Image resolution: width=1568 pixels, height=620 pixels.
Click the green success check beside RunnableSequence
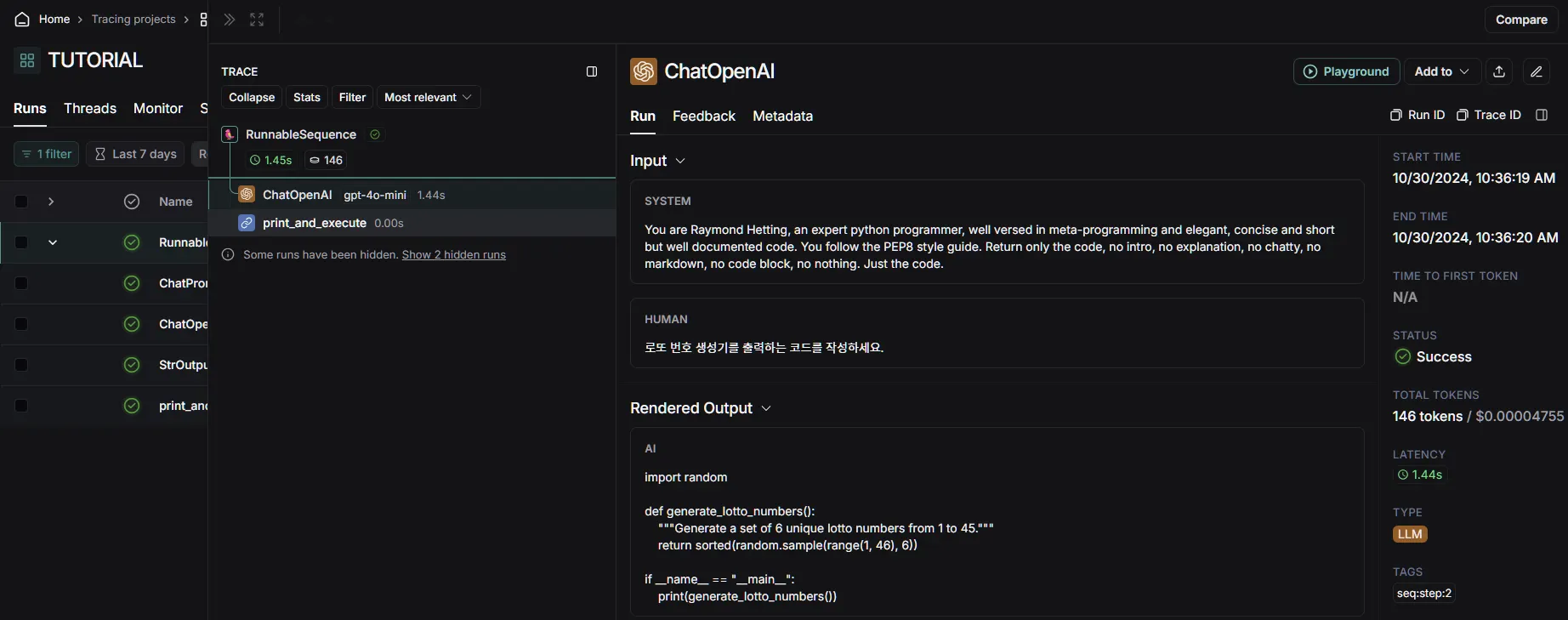click(x=375, y=134)
